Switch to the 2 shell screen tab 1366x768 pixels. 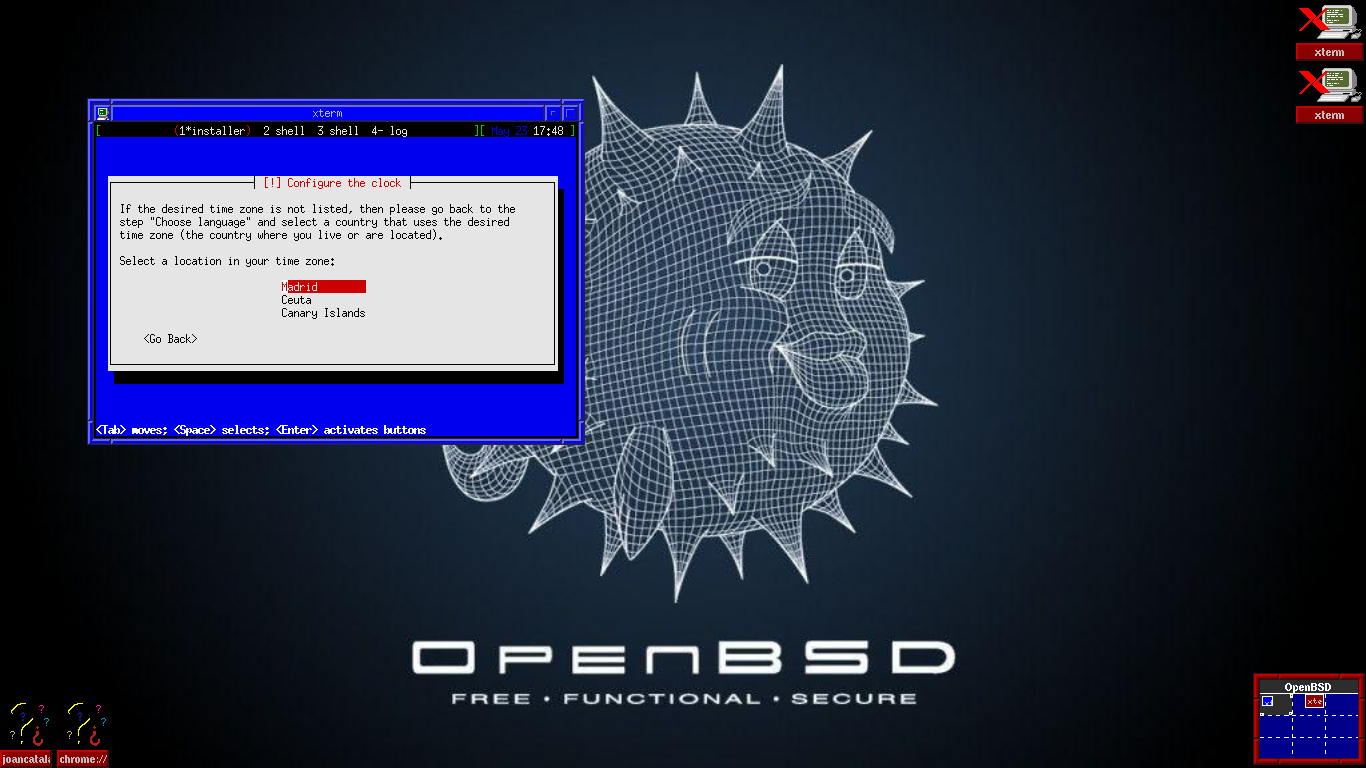[284, 131]
